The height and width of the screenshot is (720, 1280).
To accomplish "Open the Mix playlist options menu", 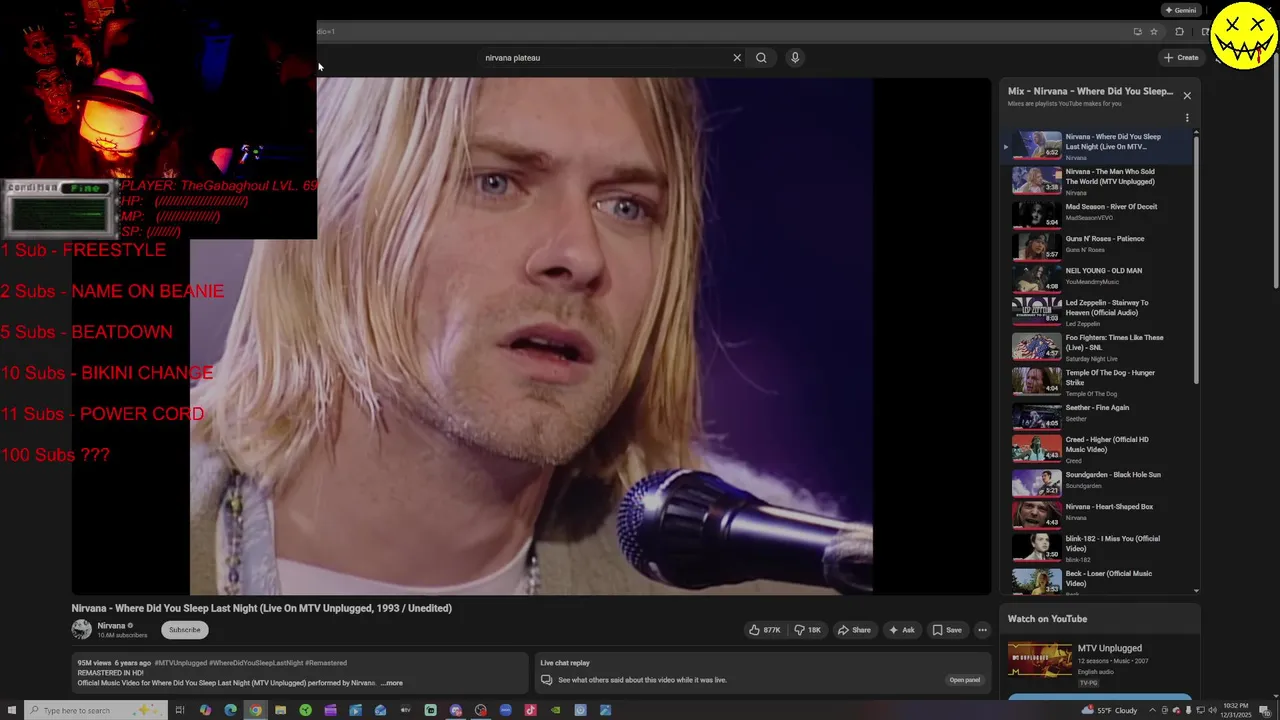I will [1187, 118].
